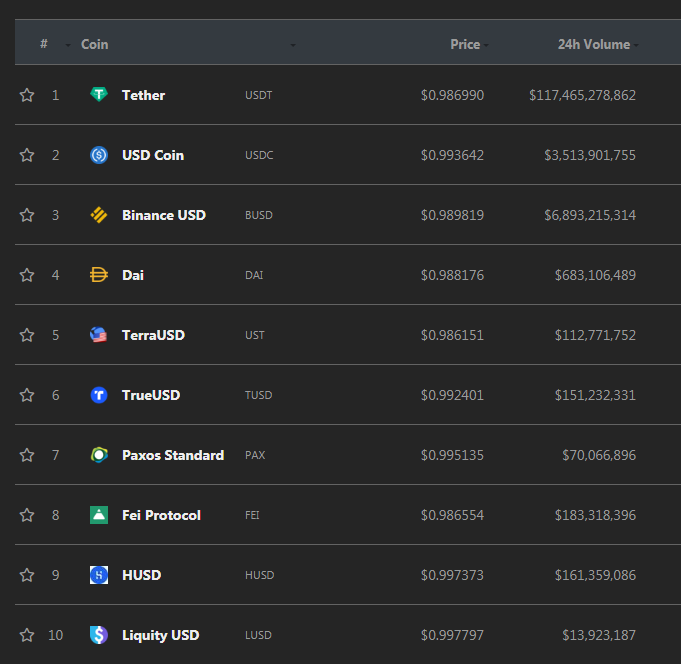681x664 pixels.
Task: Open the Binance USD coin page link
Action: coord(164,215)
